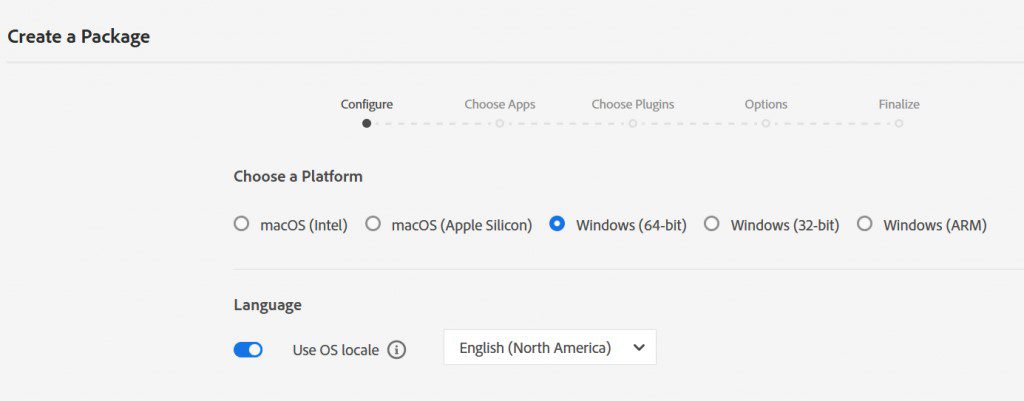Select Windows (64-bit) radio button
Viewport: 1024px width, 401px height.
558,224
